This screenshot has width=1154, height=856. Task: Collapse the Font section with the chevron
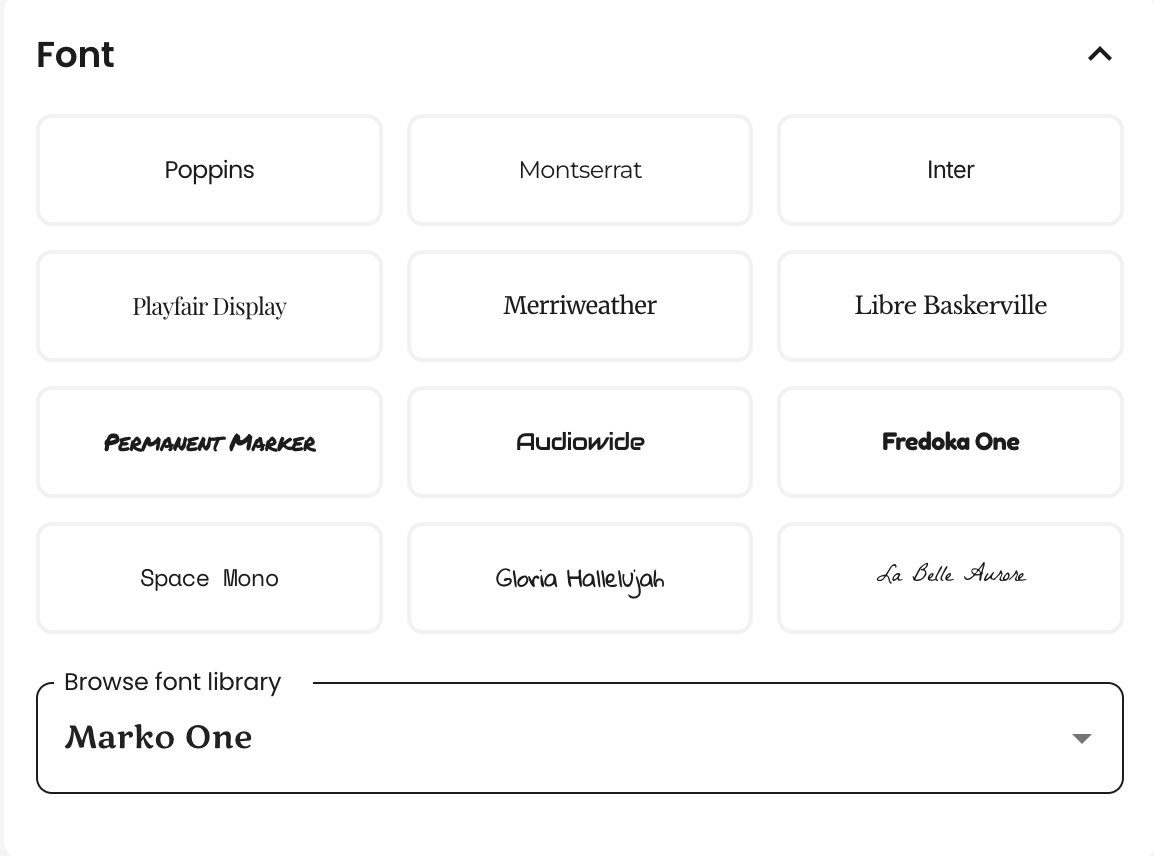[1100, 54]
